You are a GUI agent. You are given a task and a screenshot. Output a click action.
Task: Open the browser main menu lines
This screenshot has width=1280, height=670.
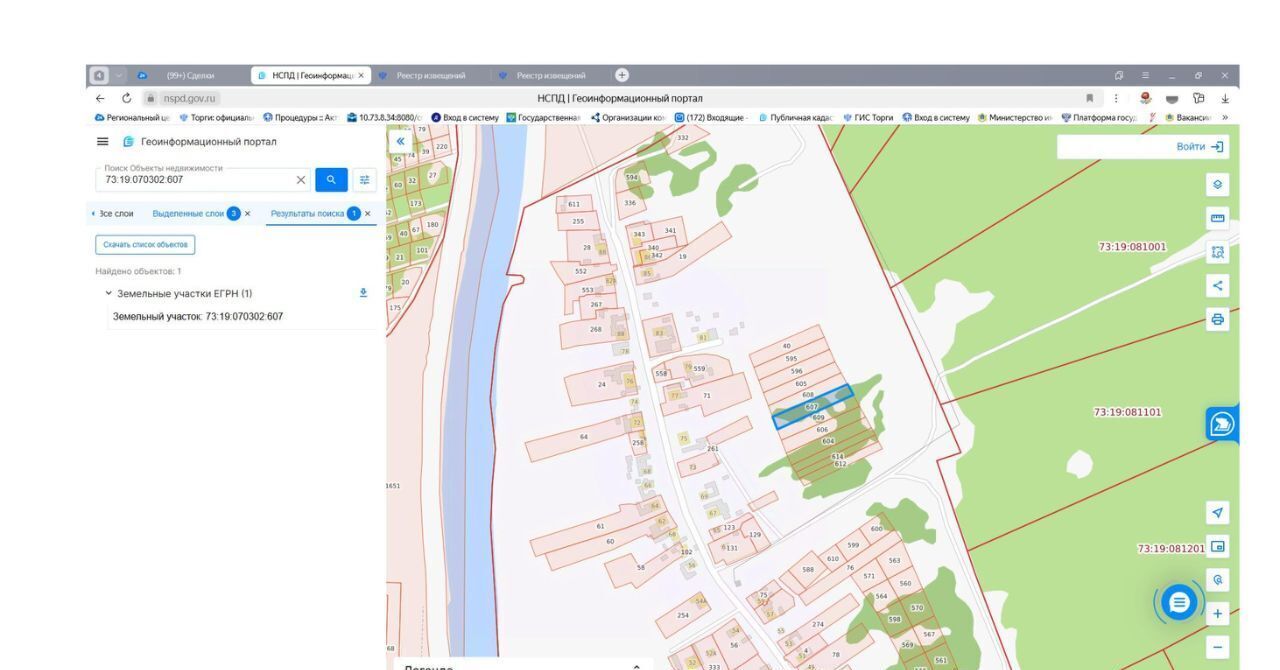[x=1145, y=75]
